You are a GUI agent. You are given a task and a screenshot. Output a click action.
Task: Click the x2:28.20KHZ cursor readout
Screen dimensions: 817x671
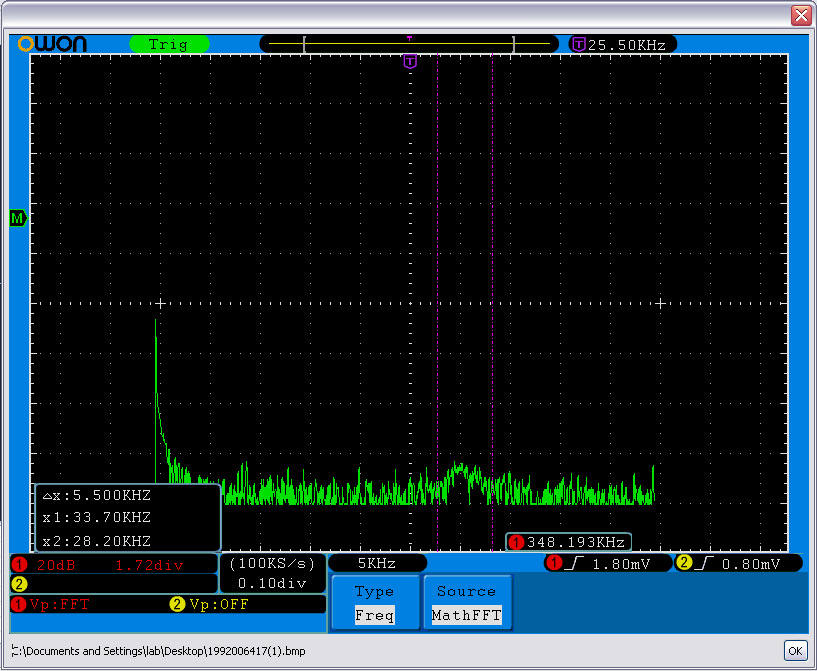coord(97,541)
